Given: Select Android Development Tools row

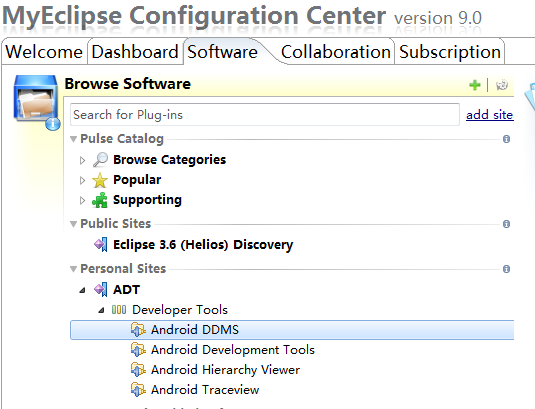Looking at the screenshot, I should click(233, 350).
